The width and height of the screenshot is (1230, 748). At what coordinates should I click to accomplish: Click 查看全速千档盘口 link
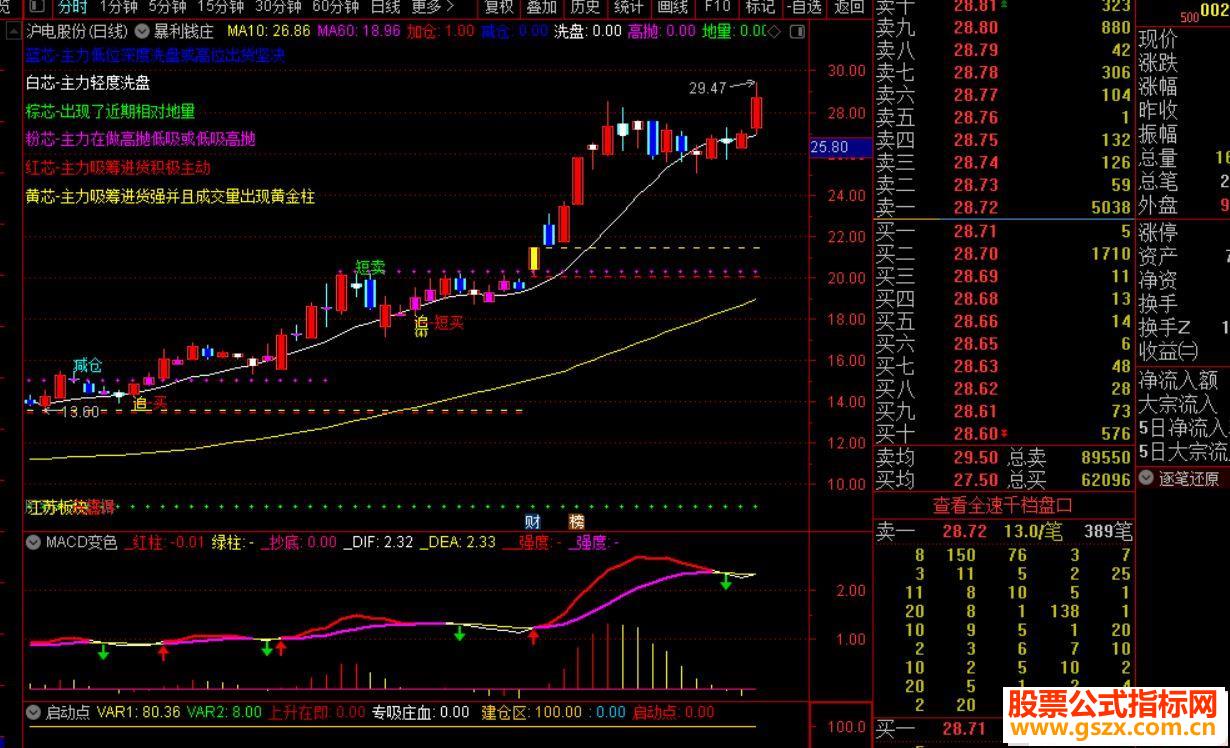click(1002, 505)
